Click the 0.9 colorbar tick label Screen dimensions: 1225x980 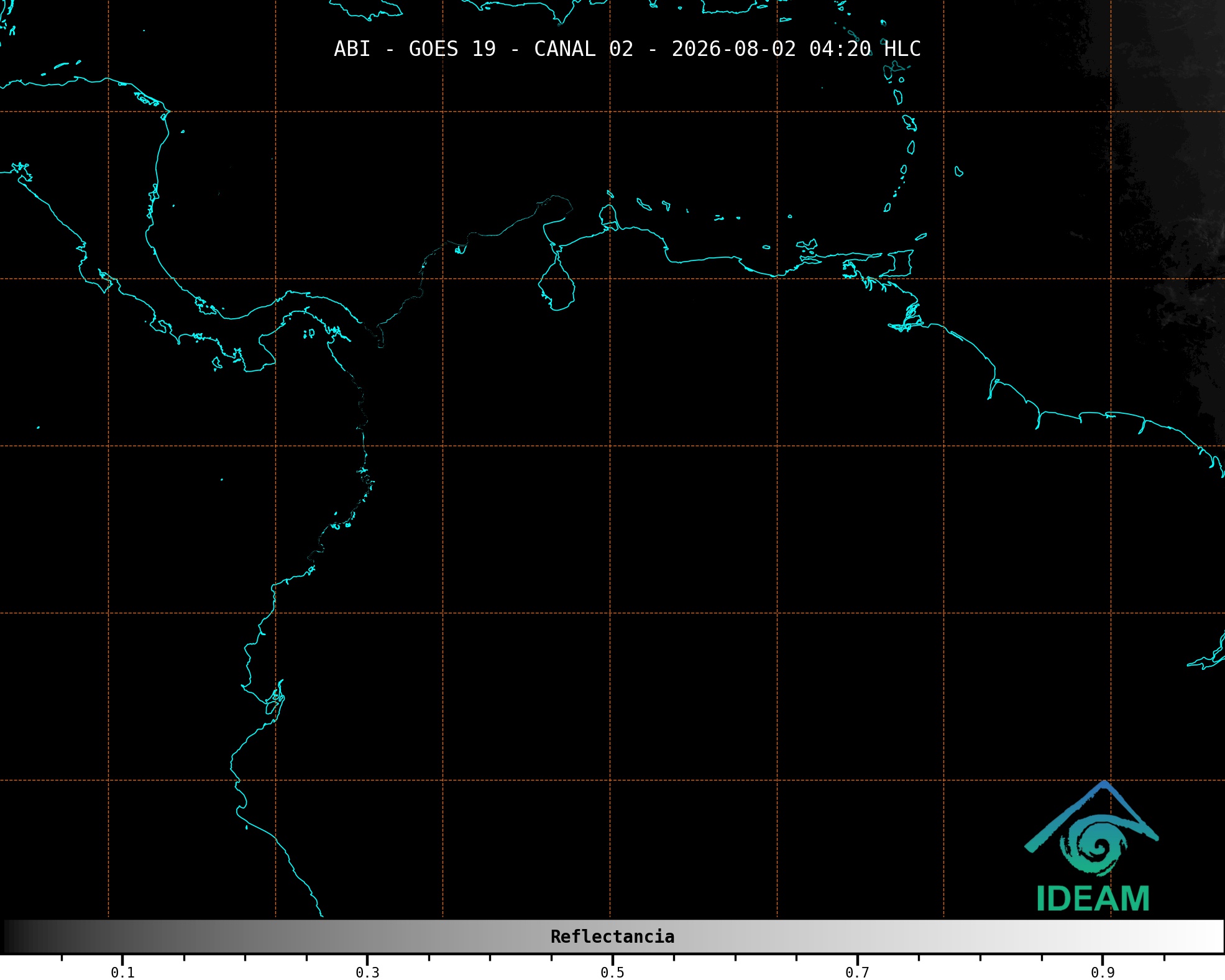tap(1103, 973)
